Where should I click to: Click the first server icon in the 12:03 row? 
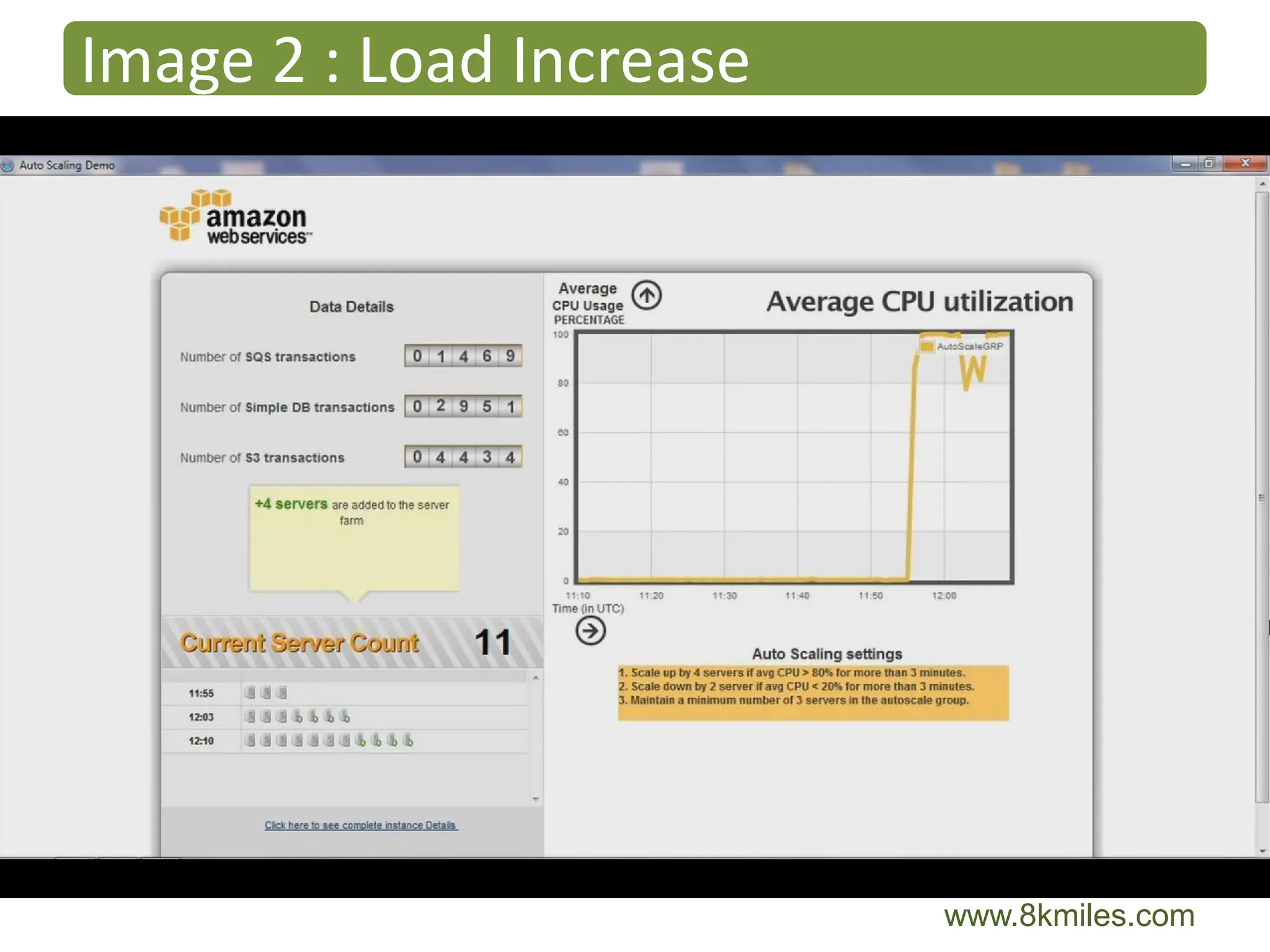click(250, 717)
